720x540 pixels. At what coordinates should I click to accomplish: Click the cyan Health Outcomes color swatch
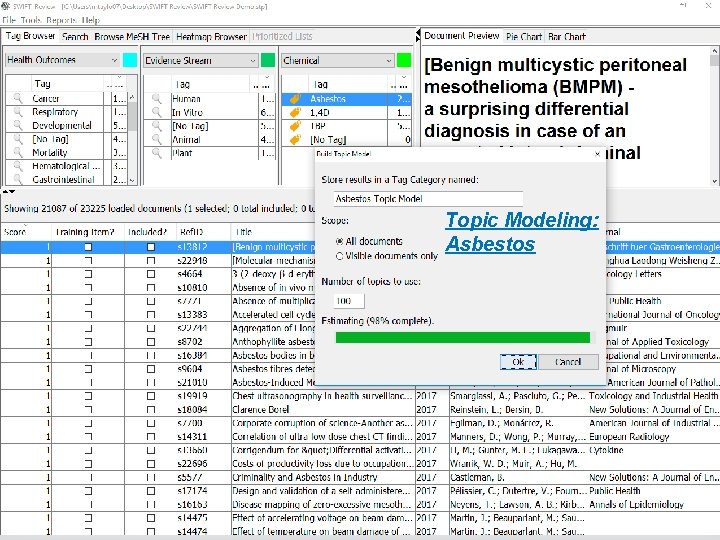(130, 60)
